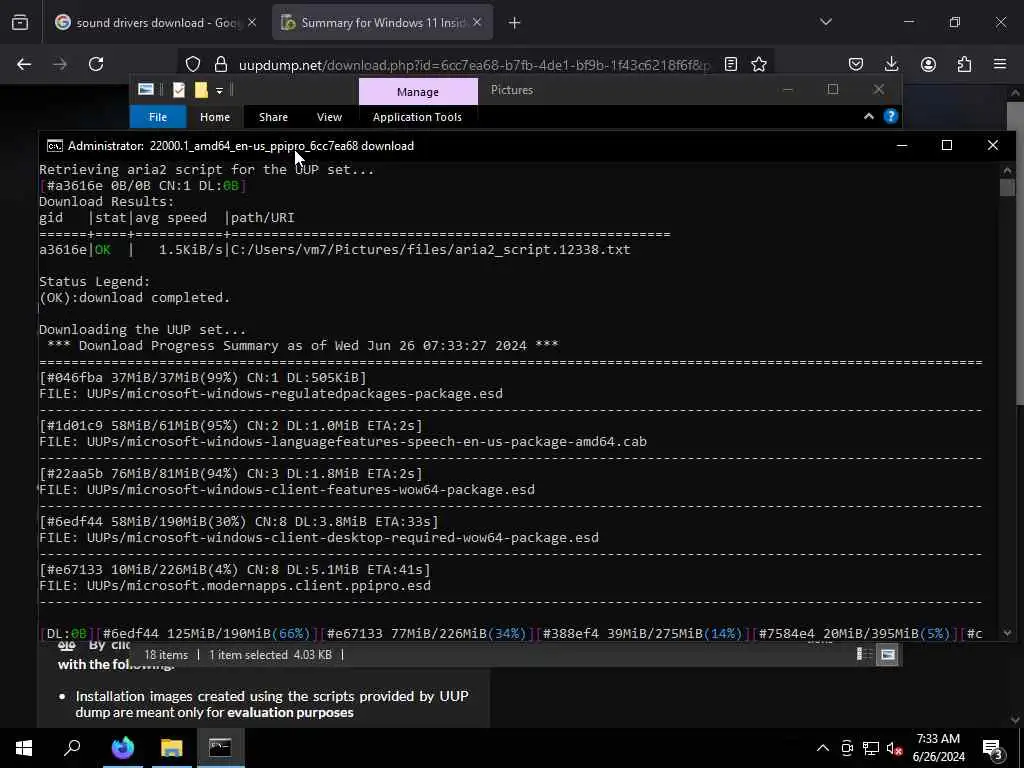1024x768 pixels.
Task: Click Firefox page vertical scrollbar thumb
Action: pos(1016,255)
